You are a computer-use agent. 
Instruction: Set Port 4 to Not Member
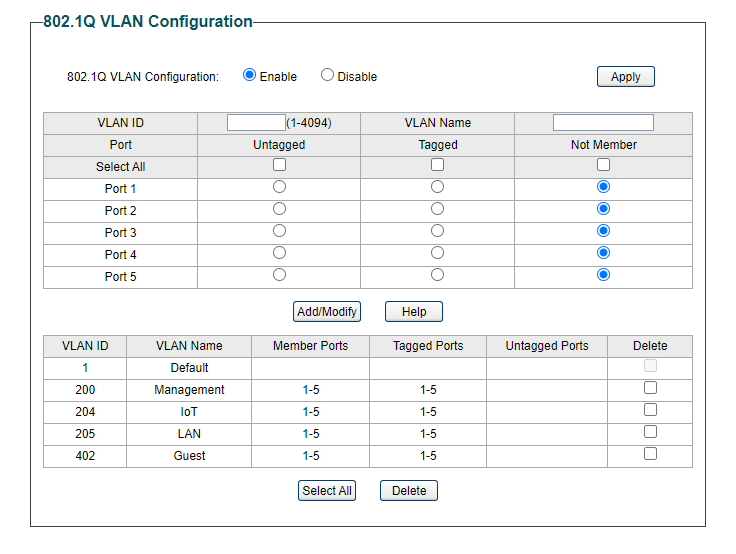click(x=603, y=253)
